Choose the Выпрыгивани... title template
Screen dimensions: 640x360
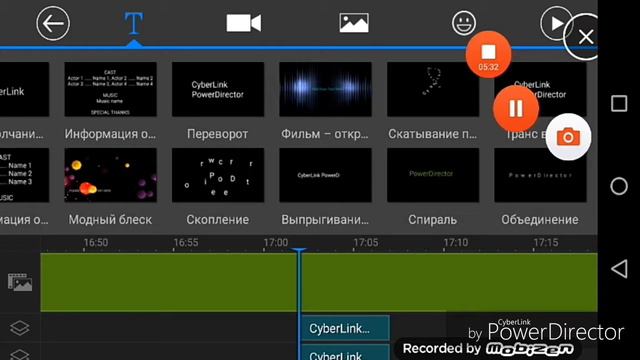(325, 175)
